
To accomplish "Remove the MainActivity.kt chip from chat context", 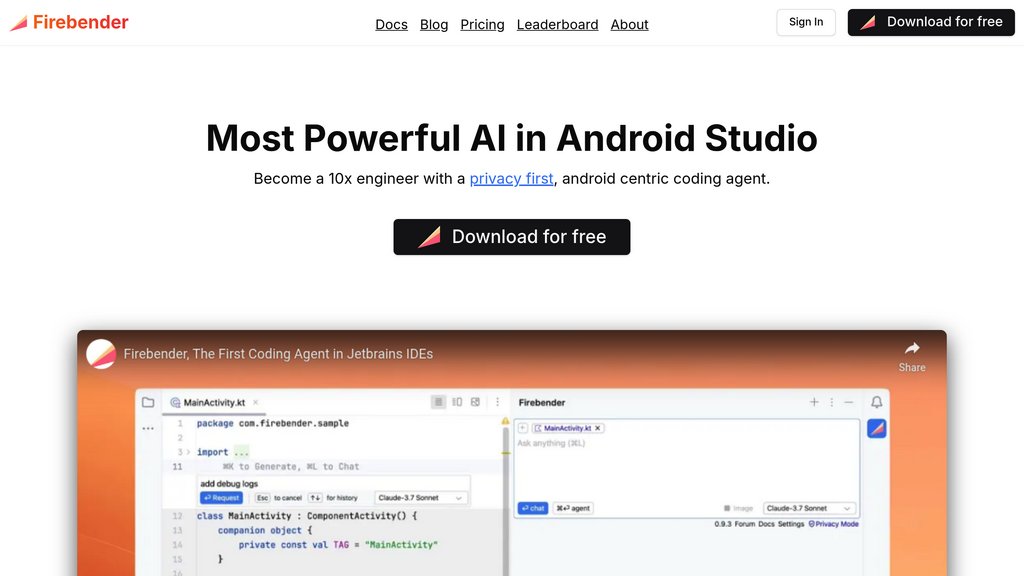I will 598,428.
